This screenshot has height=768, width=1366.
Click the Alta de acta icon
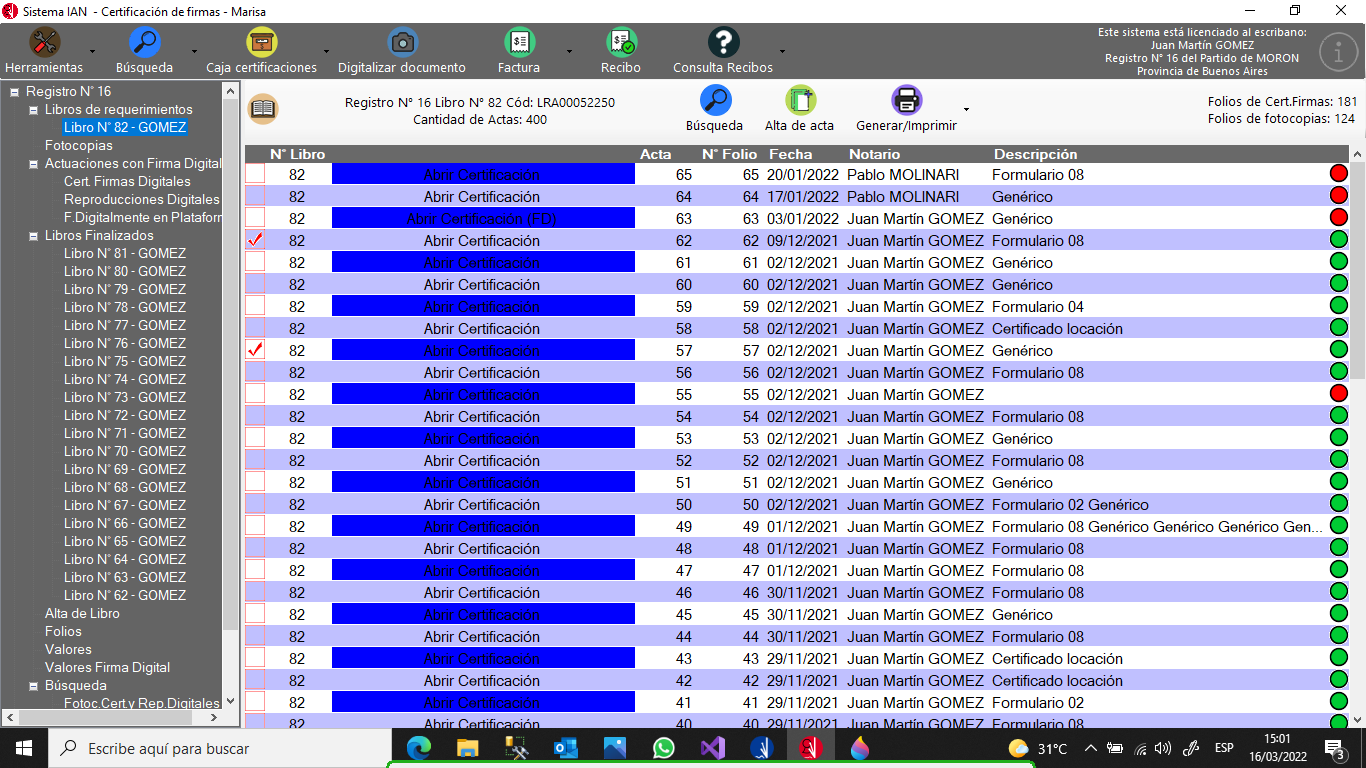(800, 101)
